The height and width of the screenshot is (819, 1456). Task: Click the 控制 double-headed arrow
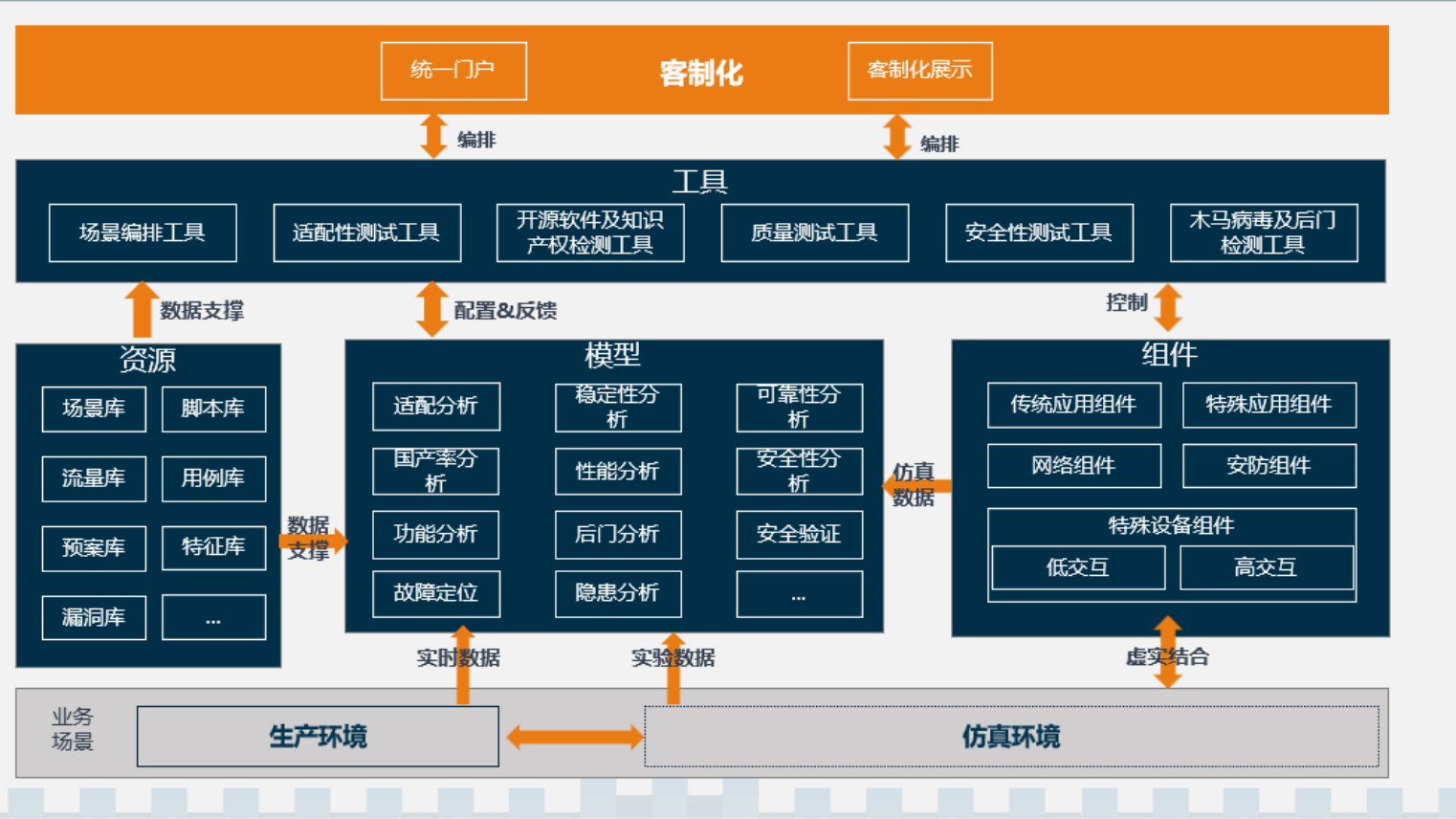pyautogui.click(x=1167, y=308)
